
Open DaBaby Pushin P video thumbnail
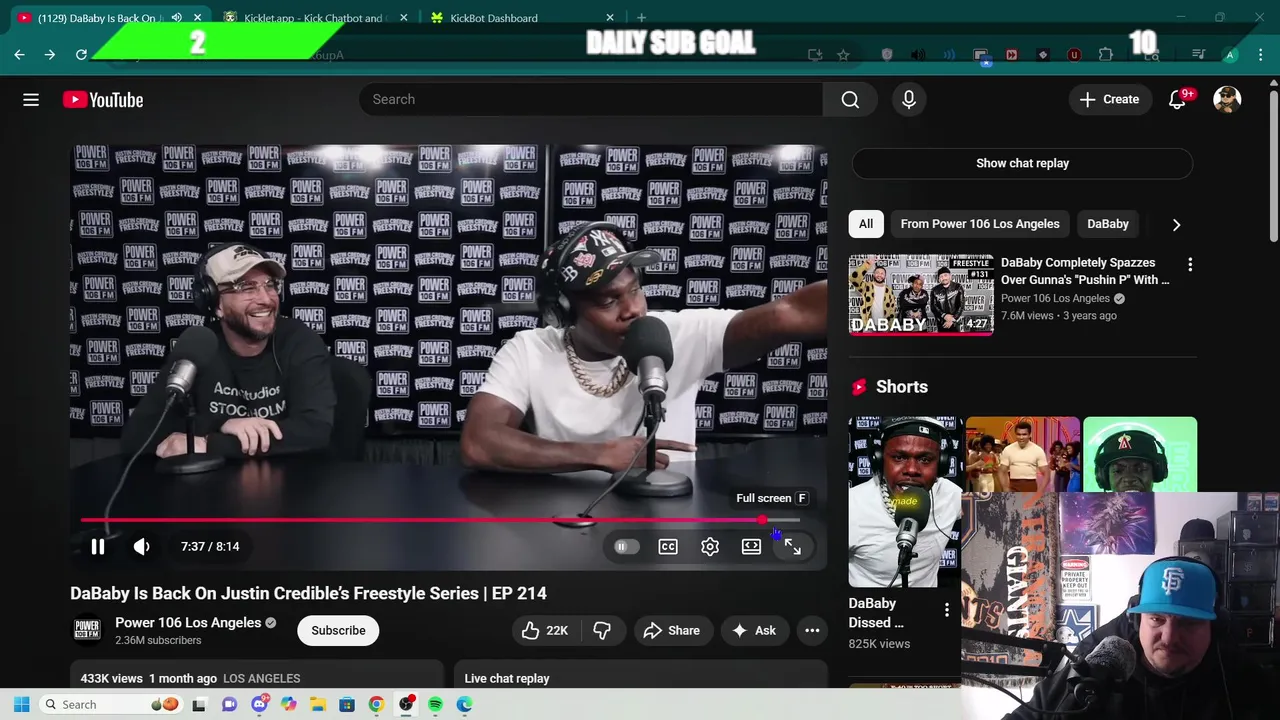[921, 294]
